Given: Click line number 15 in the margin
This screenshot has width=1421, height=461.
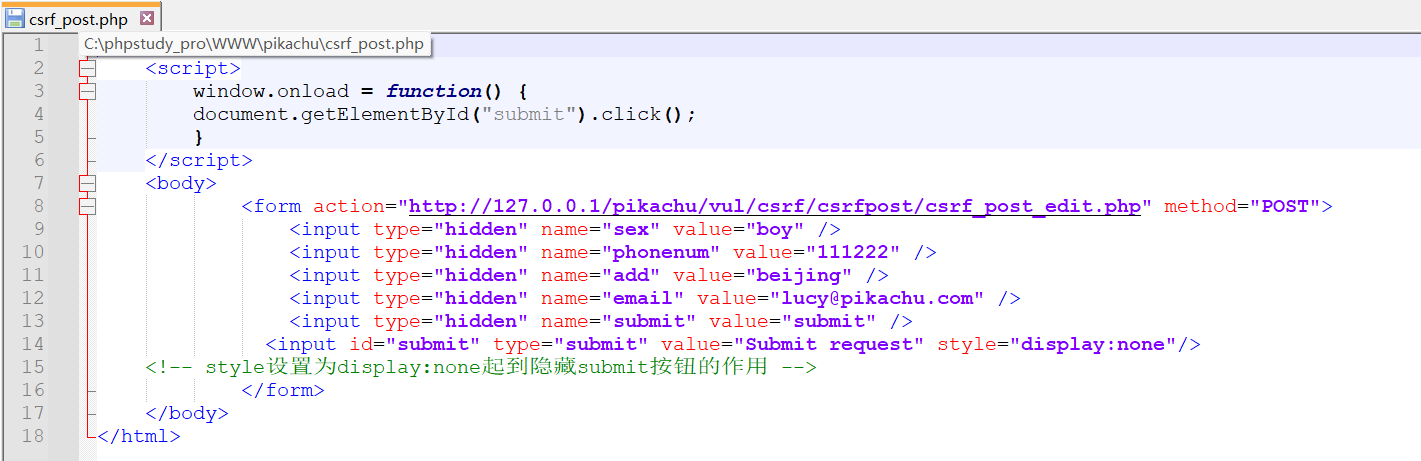Looking at the screenshot, I should click(x=33, y=367).
